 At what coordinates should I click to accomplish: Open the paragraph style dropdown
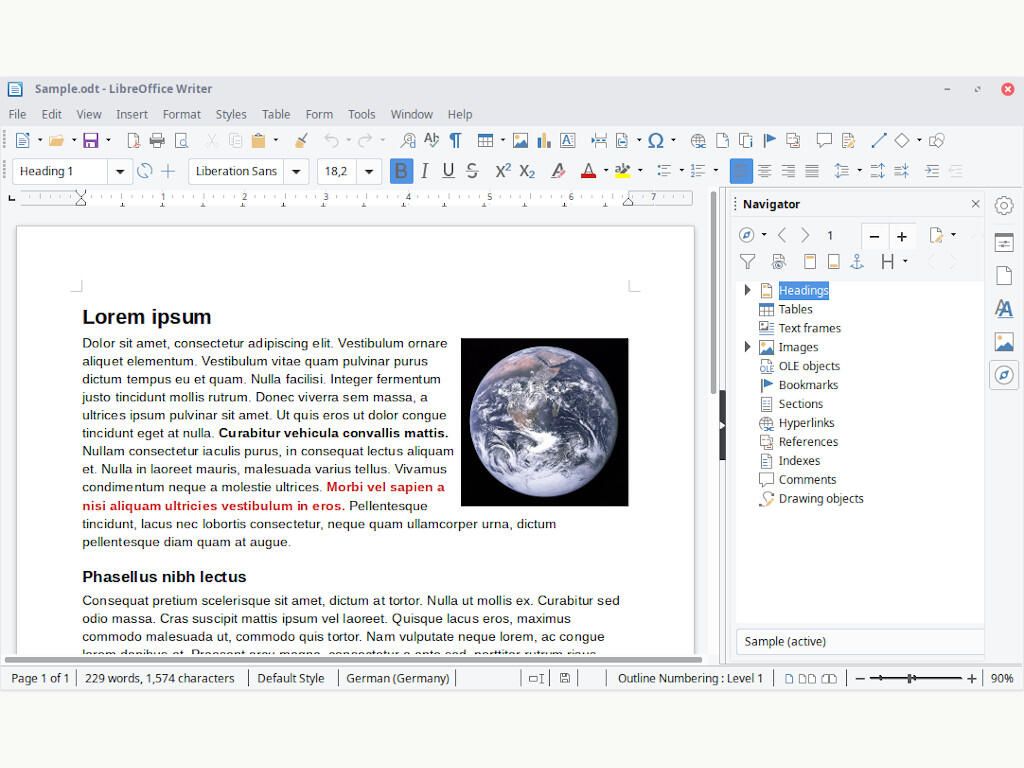120,171
